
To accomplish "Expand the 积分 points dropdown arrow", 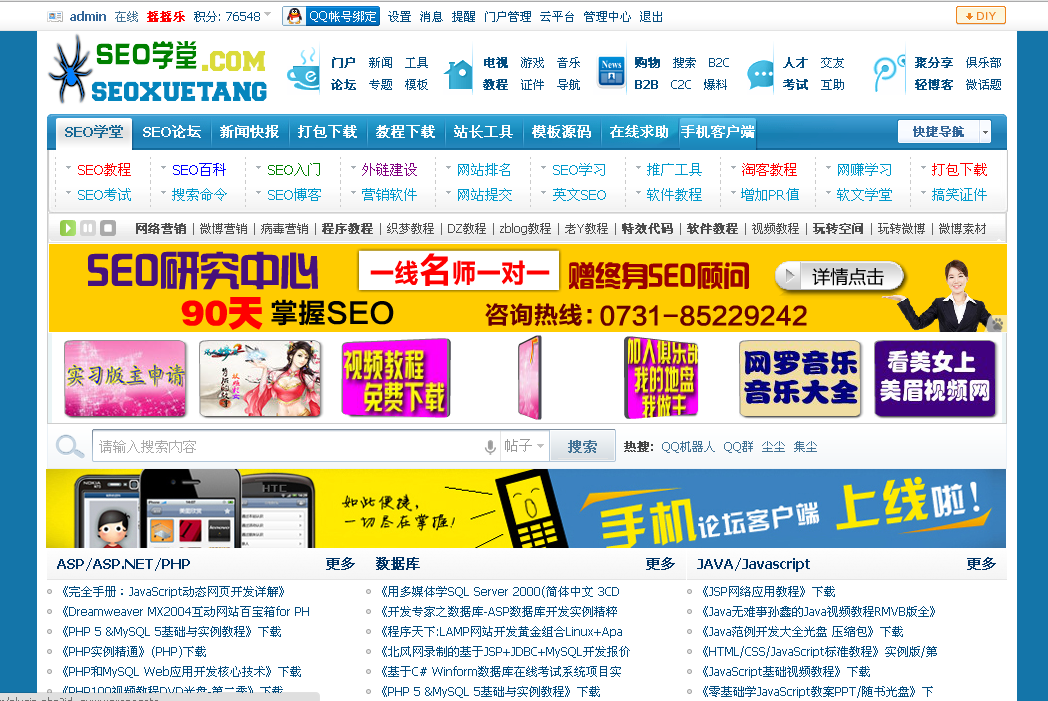I will pyautogui.click(x=267, y=14).
